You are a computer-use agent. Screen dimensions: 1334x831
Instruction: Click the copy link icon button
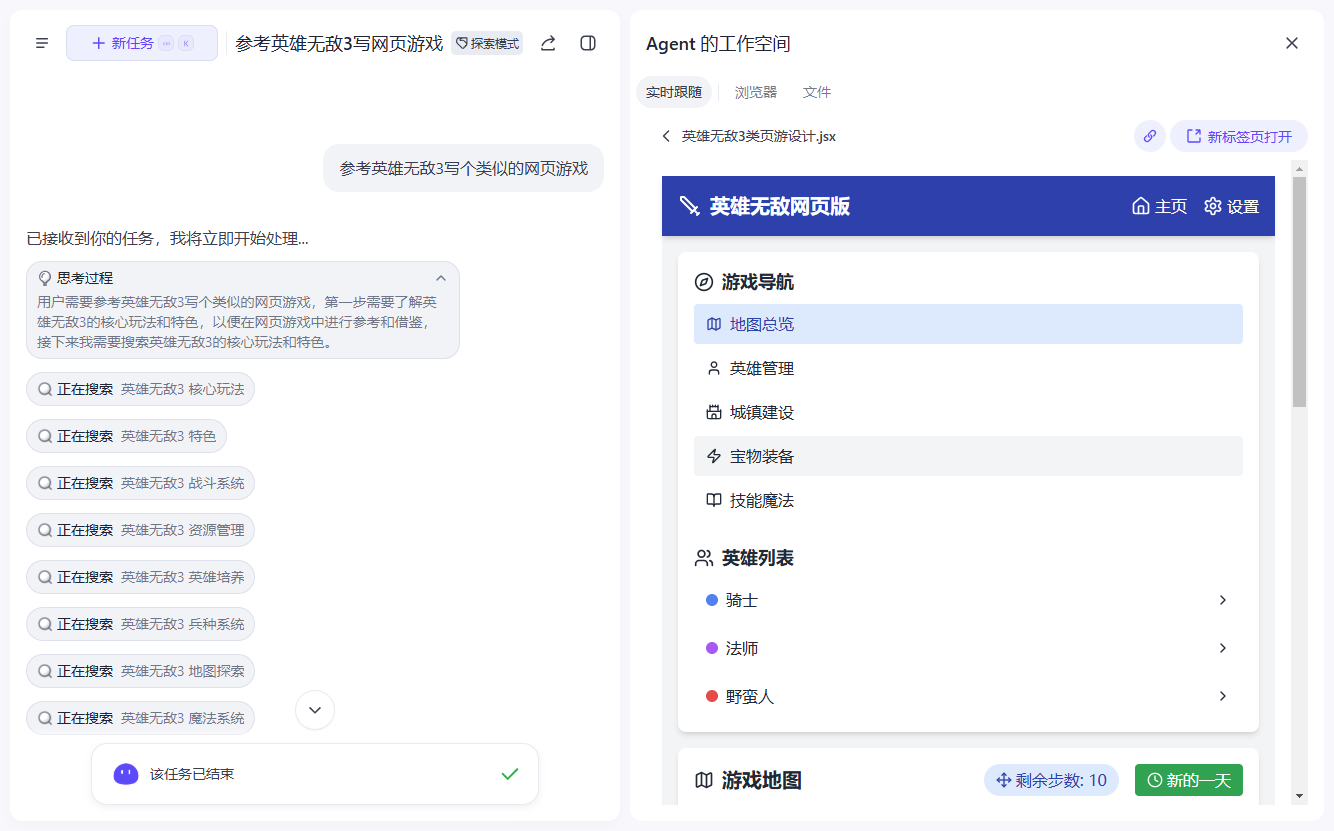click(1150, 136)
